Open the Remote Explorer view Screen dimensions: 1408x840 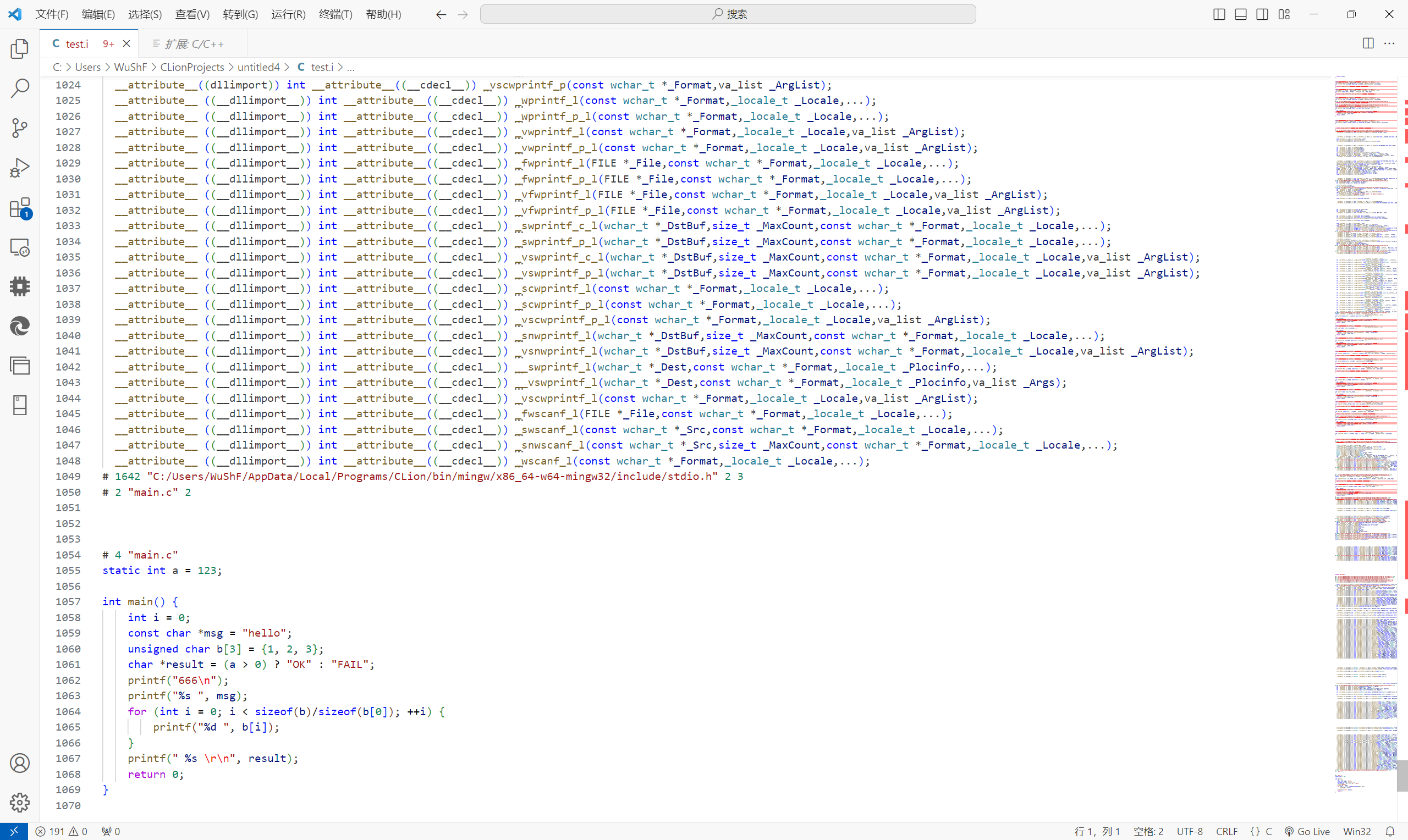click(20, 247)
